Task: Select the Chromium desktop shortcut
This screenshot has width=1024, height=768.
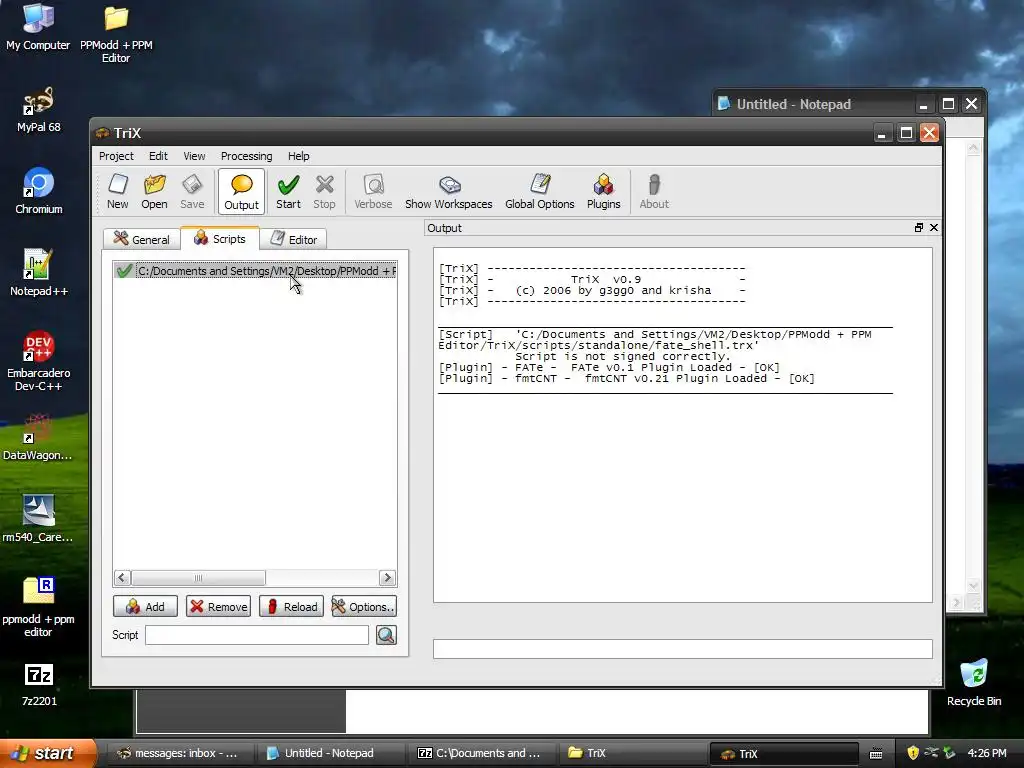Action: (39, 191)
